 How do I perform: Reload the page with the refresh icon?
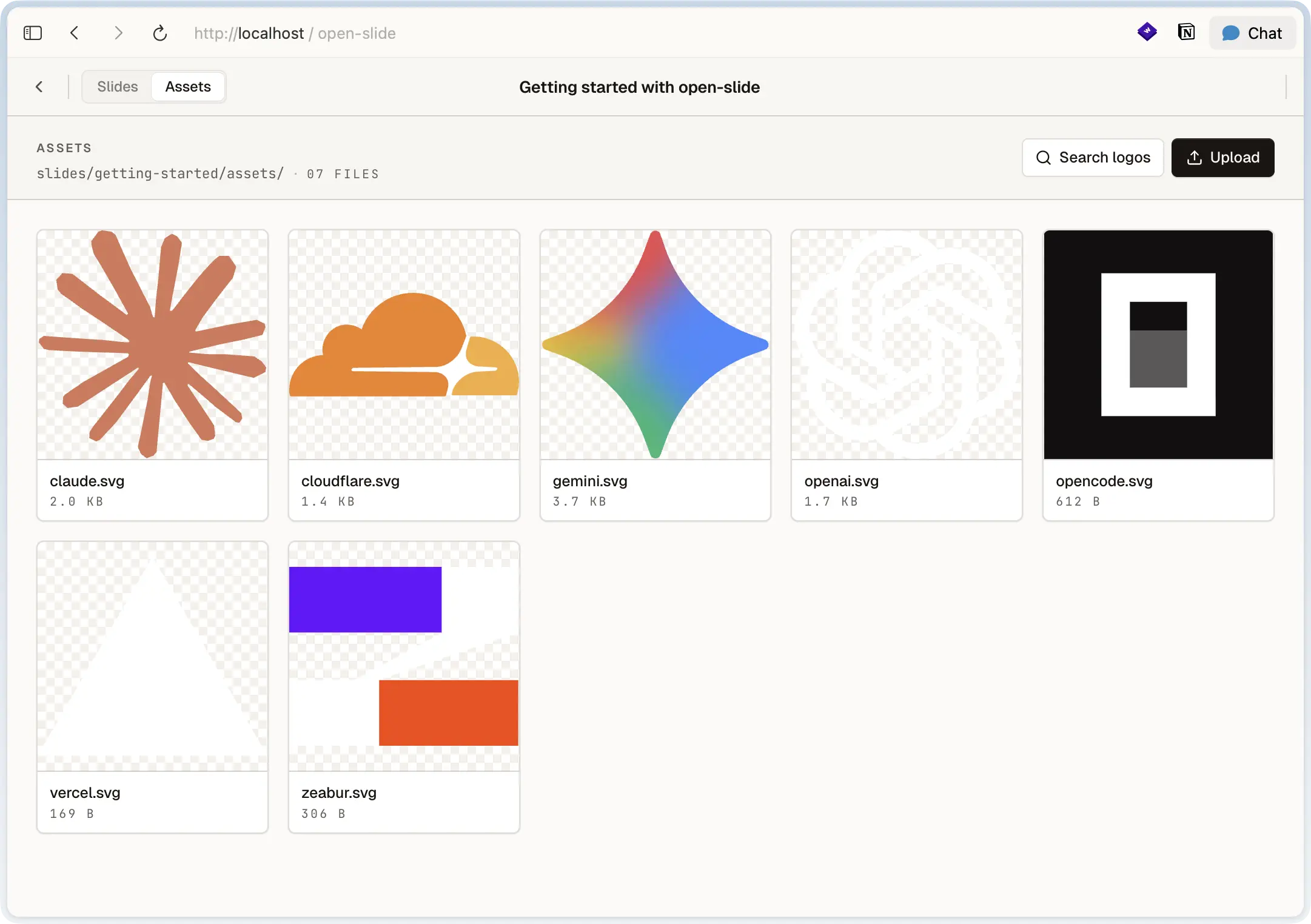(160, 33)
